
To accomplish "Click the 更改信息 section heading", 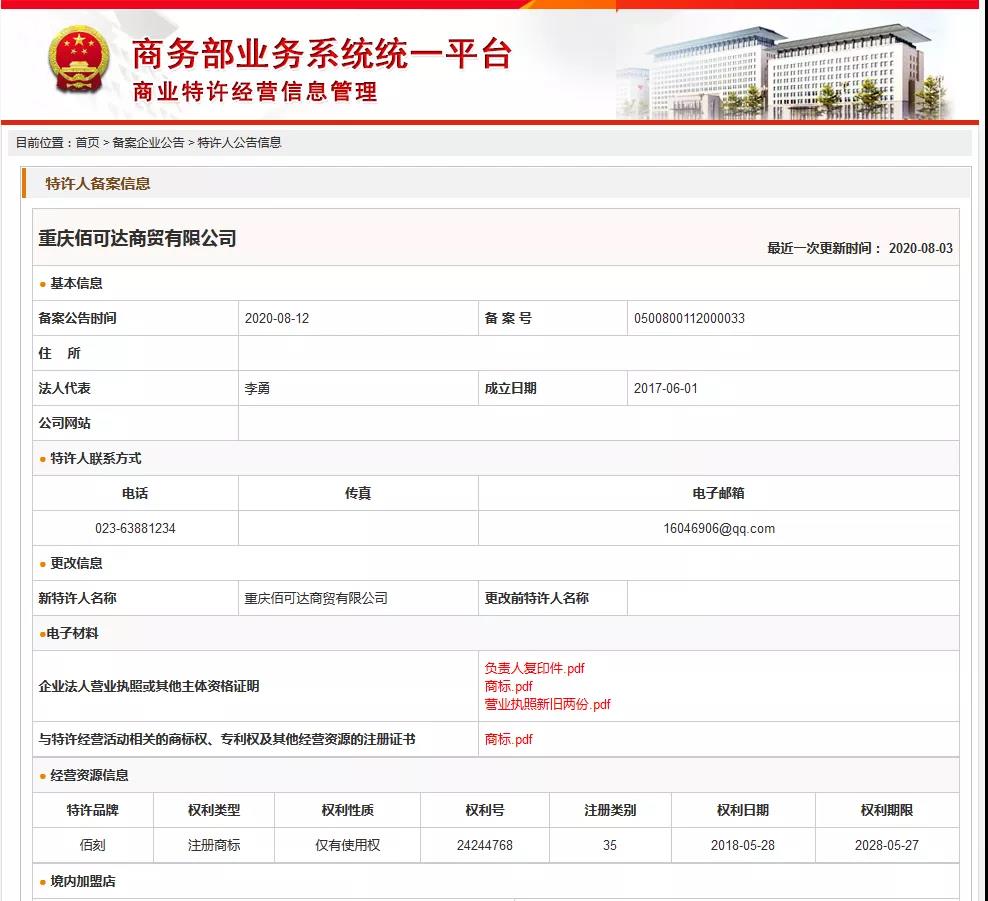I will pos(76,563).
